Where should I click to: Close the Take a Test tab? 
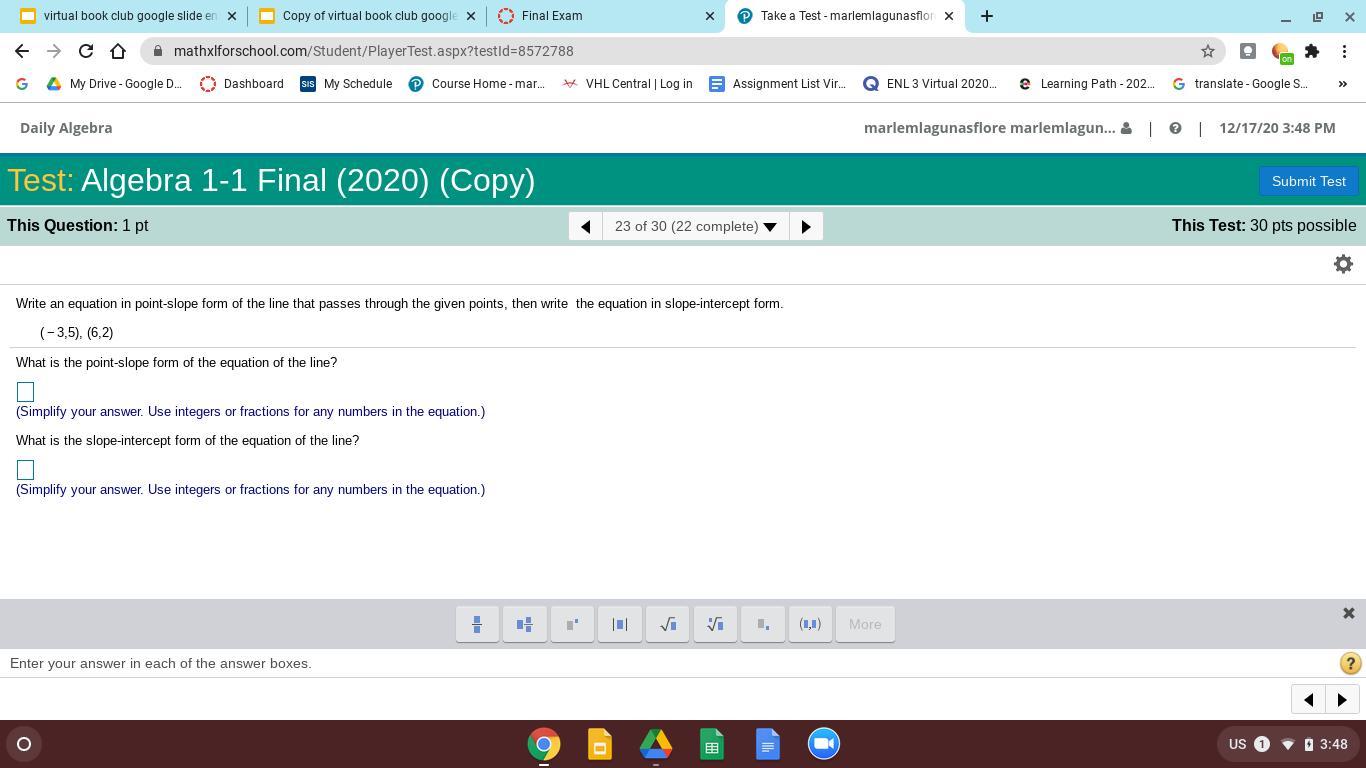click(949, 16)
